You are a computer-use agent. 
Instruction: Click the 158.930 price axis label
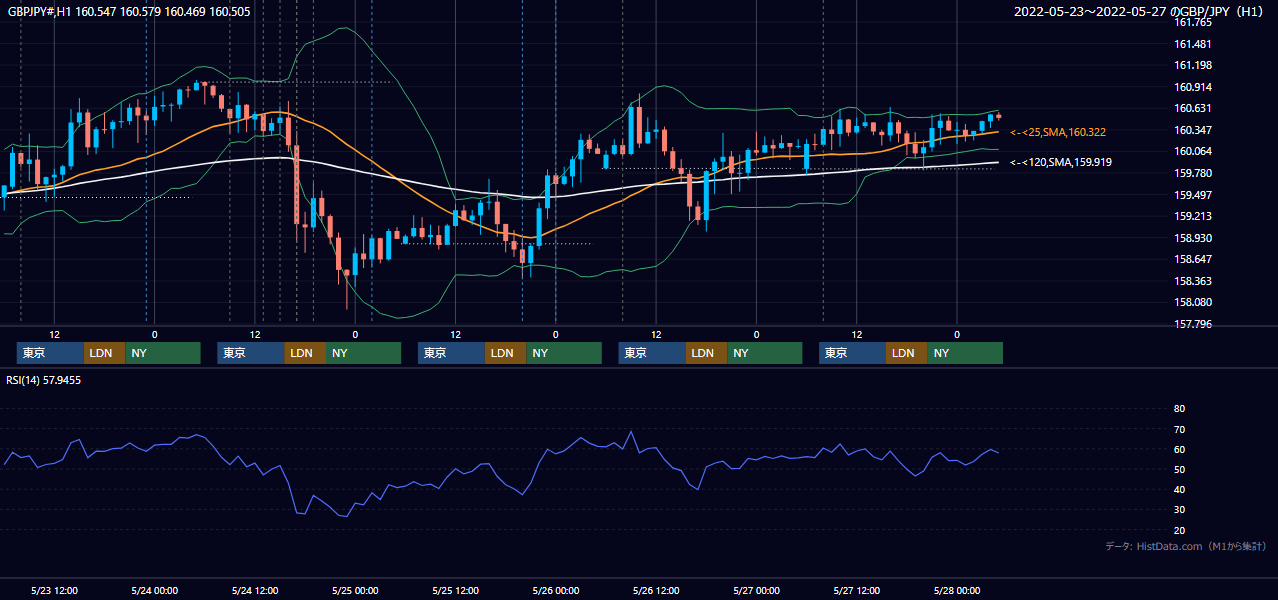point(1193,238)
